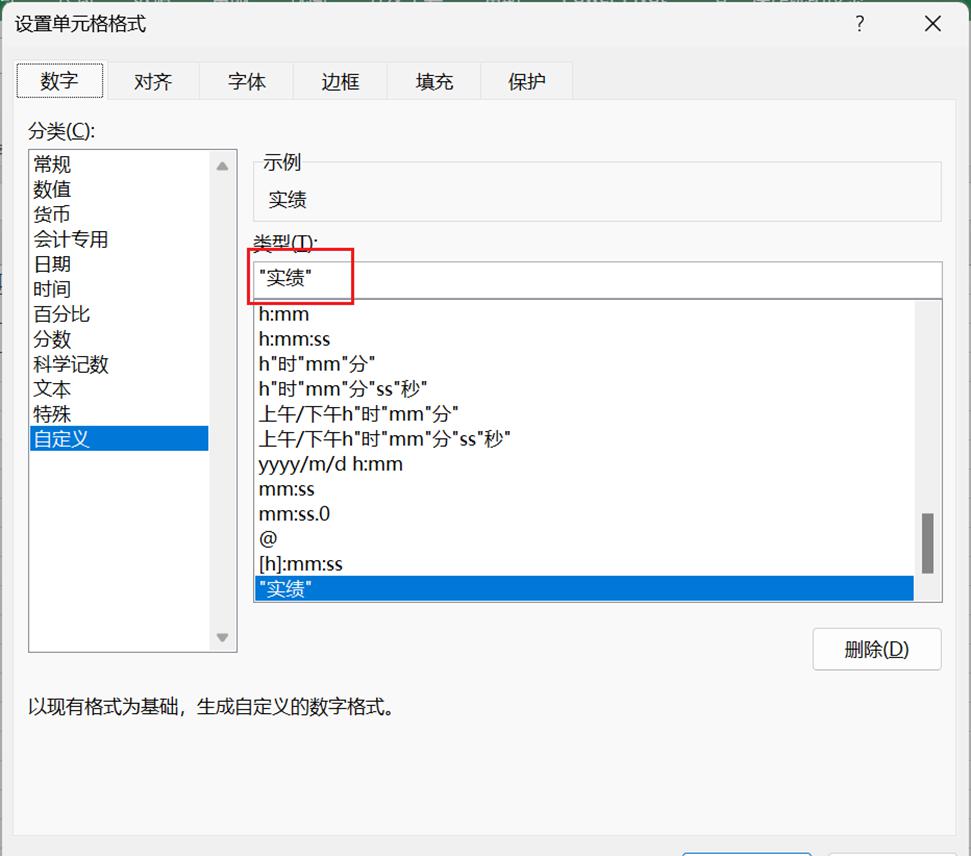Click the category list scroll up arrow
971x856 pixels.
pyautogui.click(x=222, y=166)
